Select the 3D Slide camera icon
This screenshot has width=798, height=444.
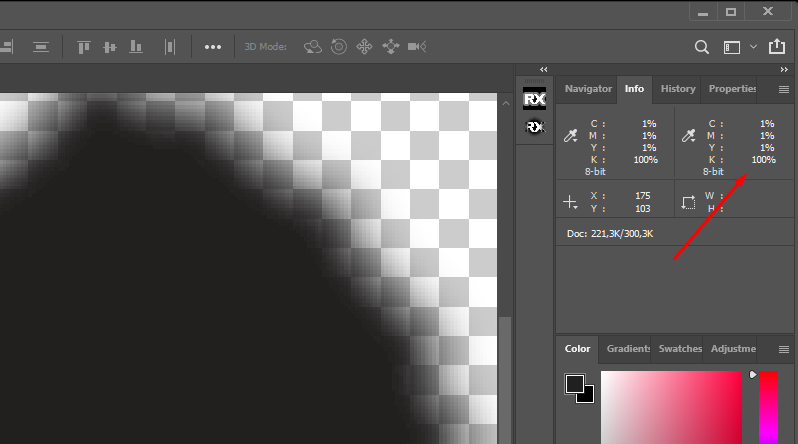point(391,47)
